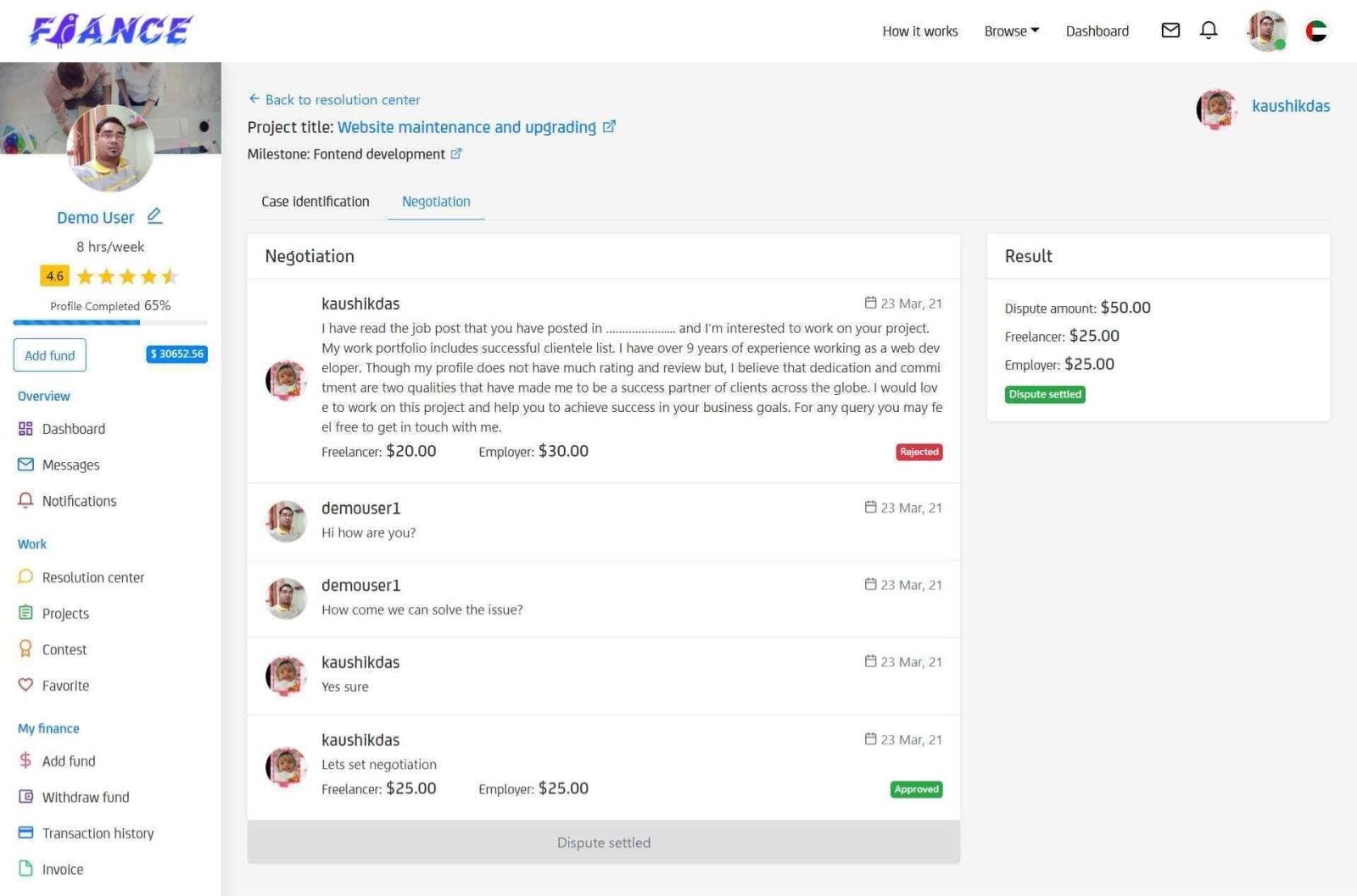
Task: Open the notification bell in header
Action: 1209,31
